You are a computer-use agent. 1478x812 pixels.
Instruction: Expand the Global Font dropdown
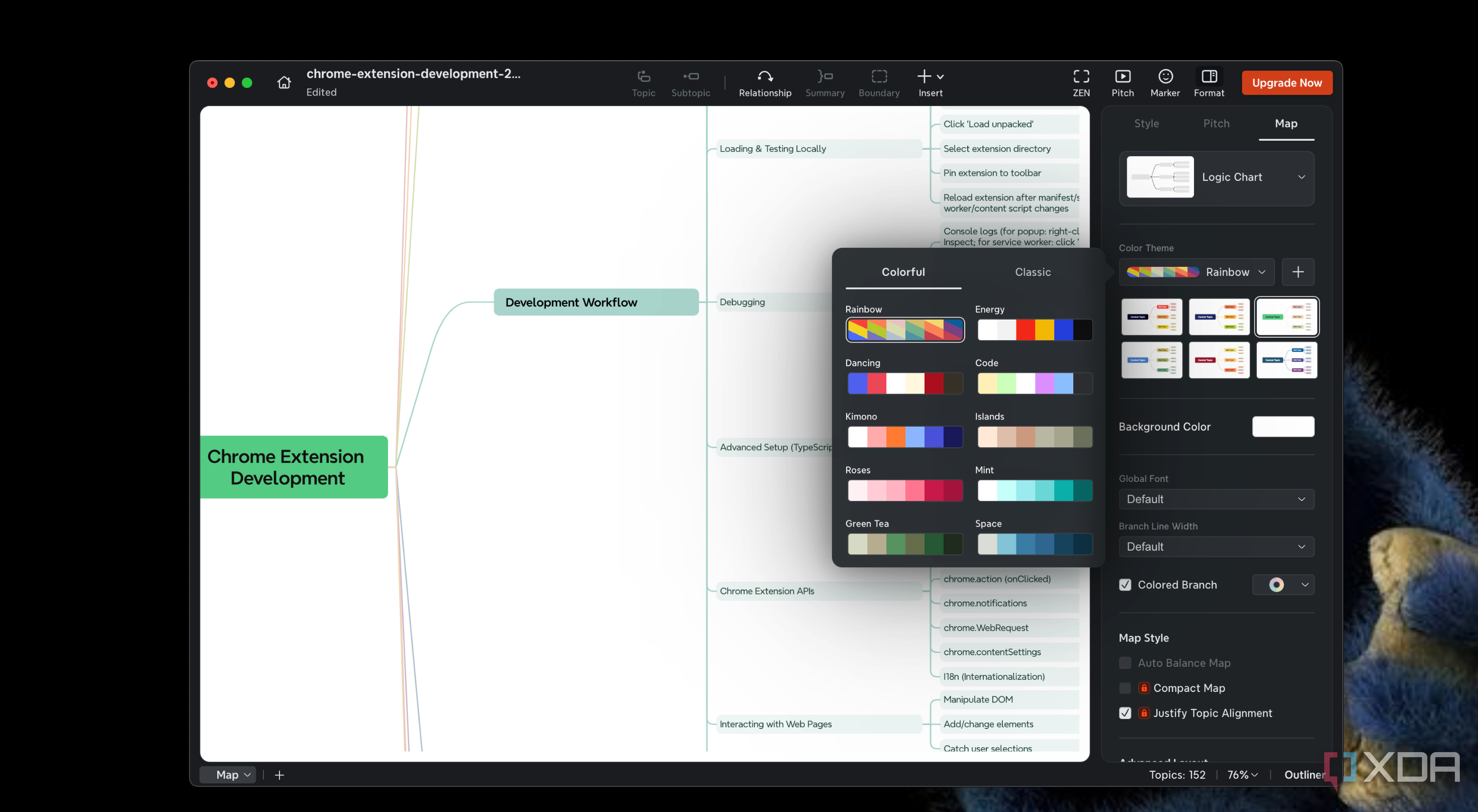tap(1217, 499)
